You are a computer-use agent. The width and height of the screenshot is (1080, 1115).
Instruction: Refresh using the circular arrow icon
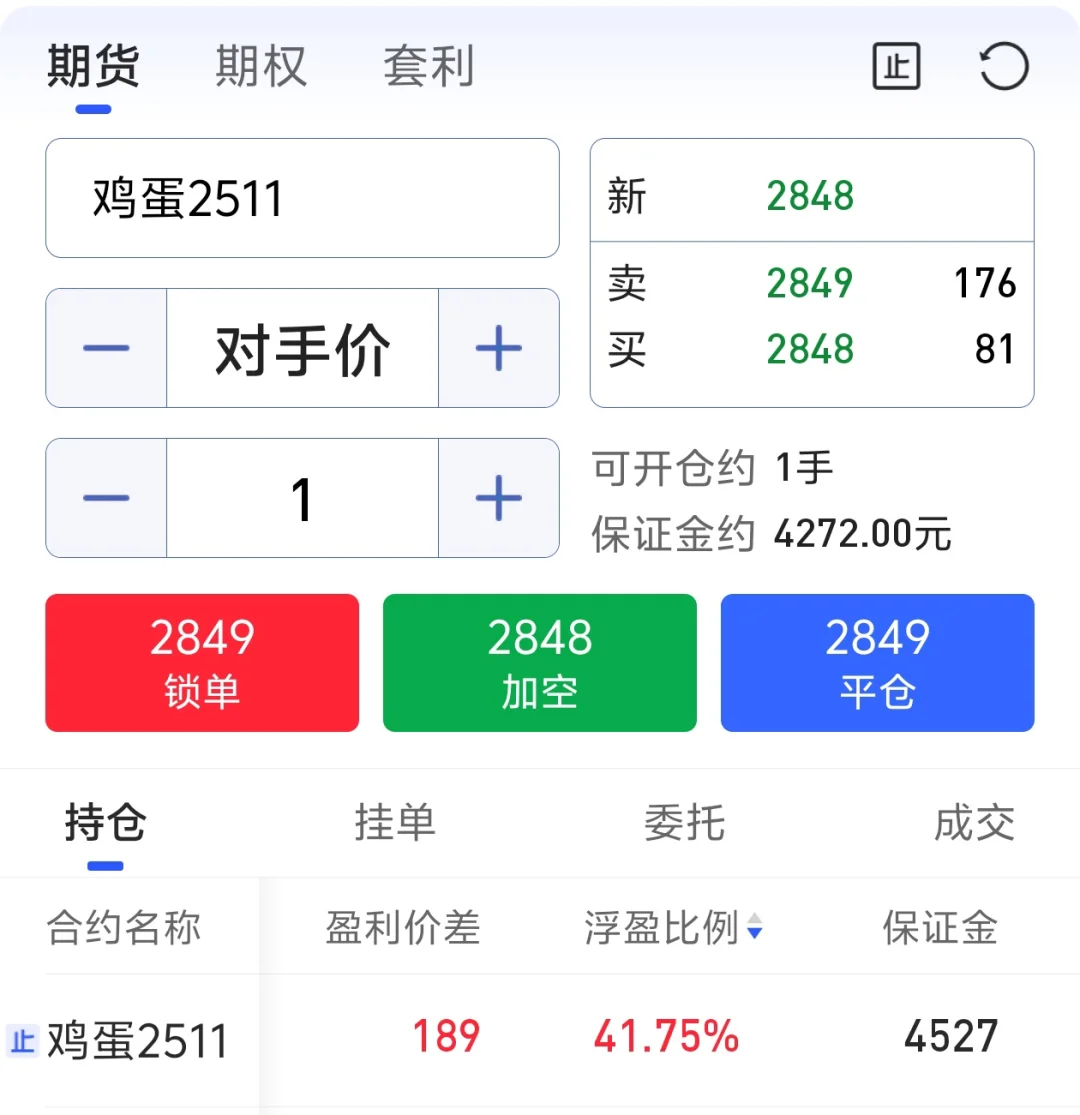click(x=1003, y=66)
